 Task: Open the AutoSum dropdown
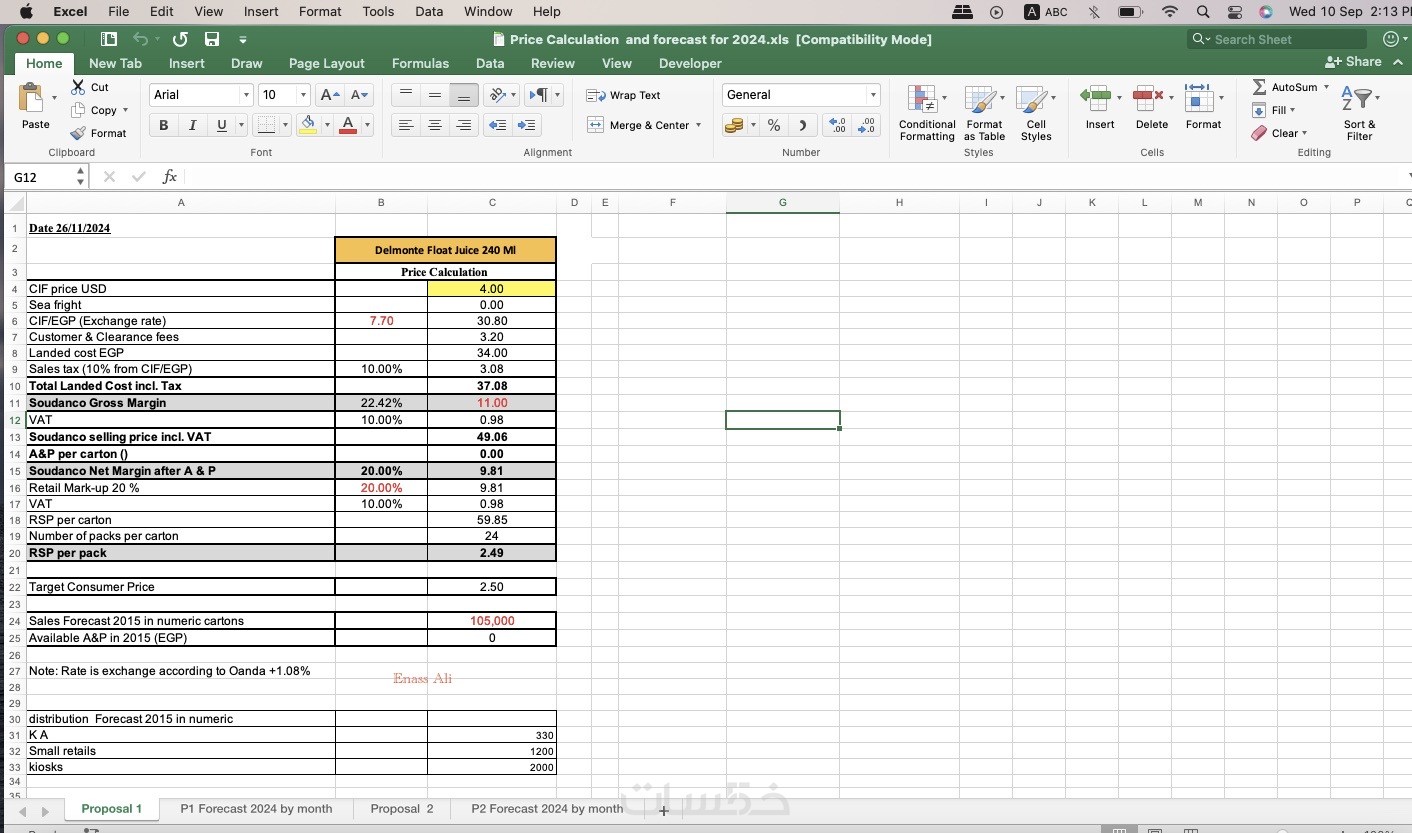tap(1326, 87)
